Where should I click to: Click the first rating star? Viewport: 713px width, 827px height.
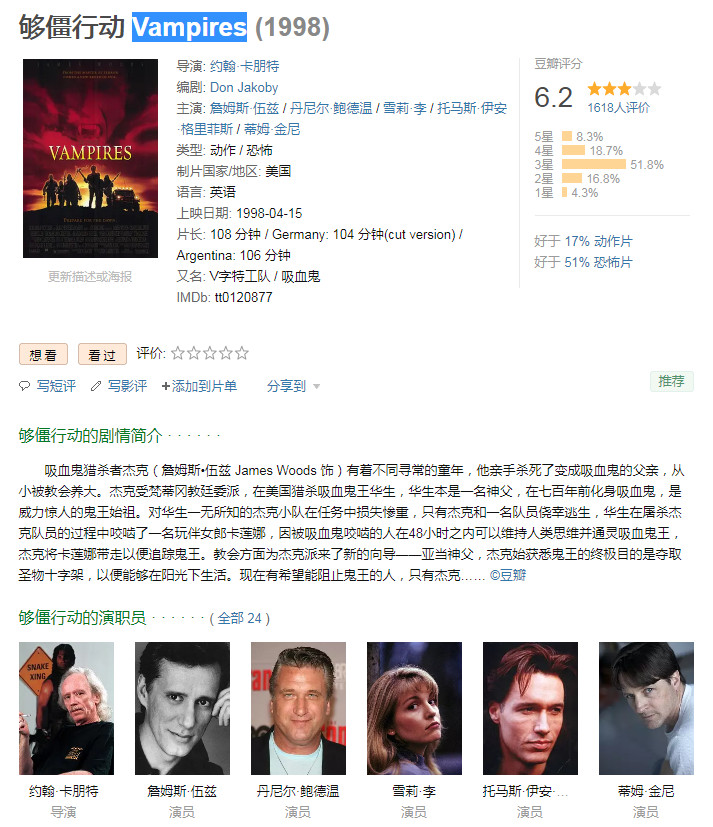coord(178,353)
